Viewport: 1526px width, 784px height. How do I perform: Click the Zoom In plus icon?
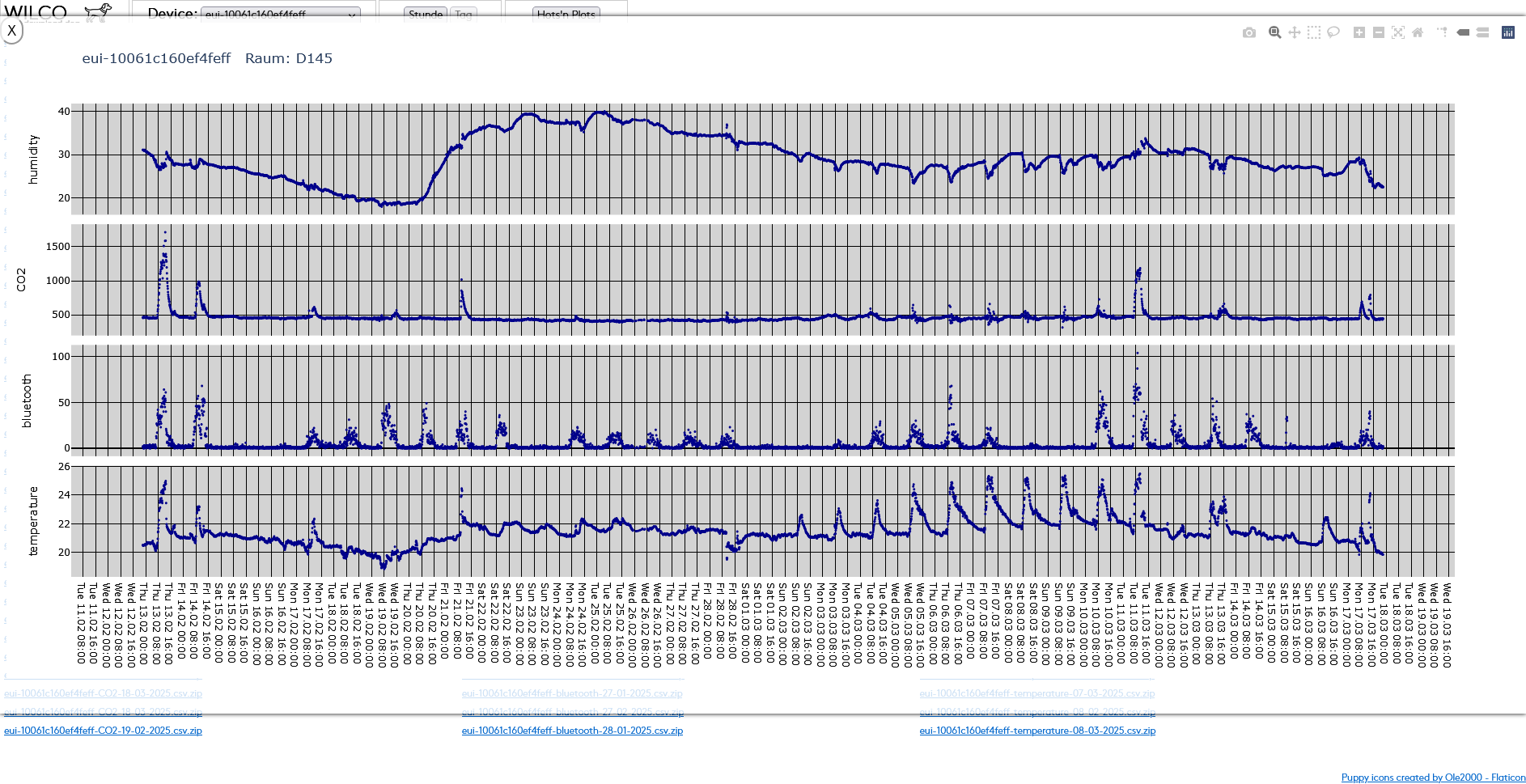coord(1359,32)
